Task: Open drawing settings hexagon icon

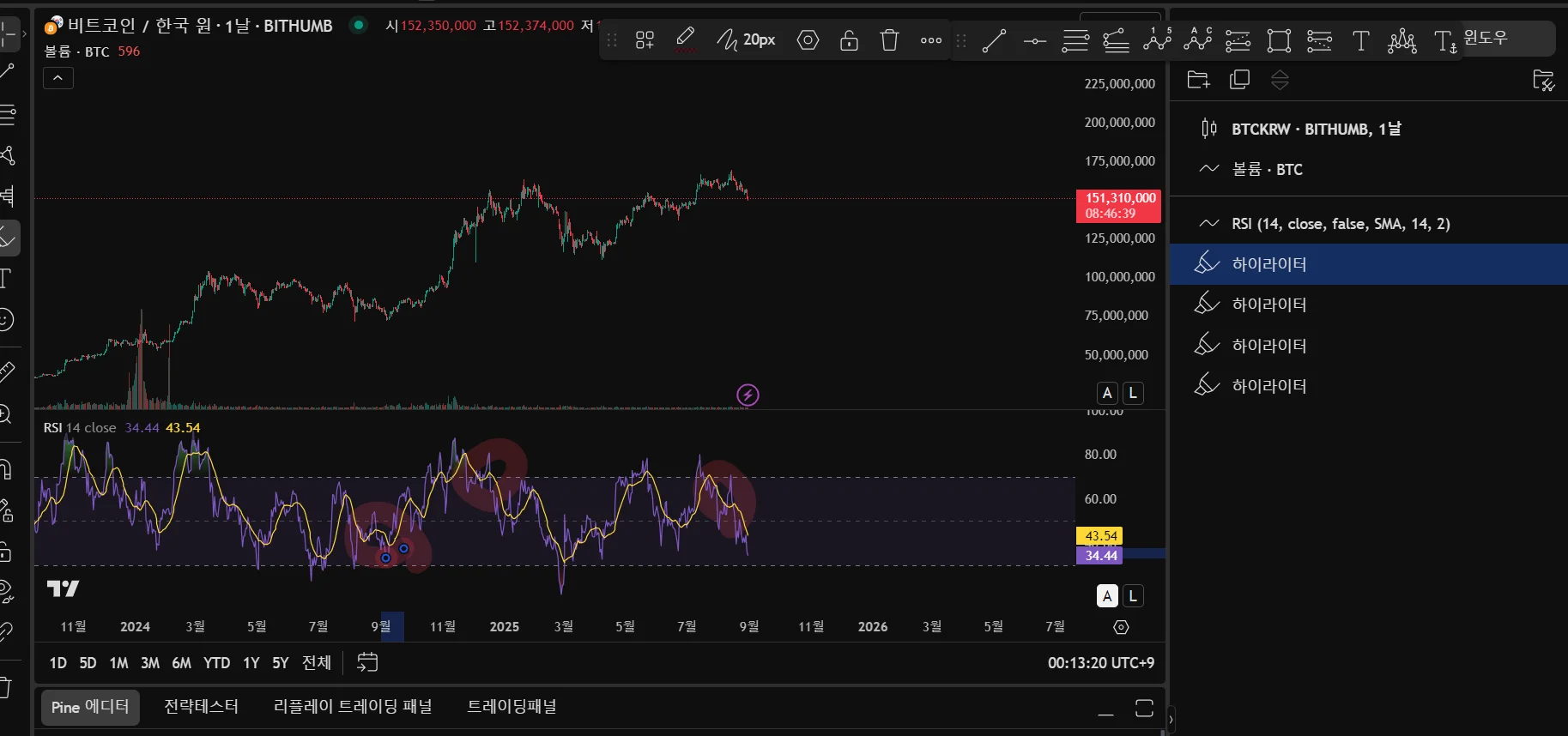Action: 808,40
